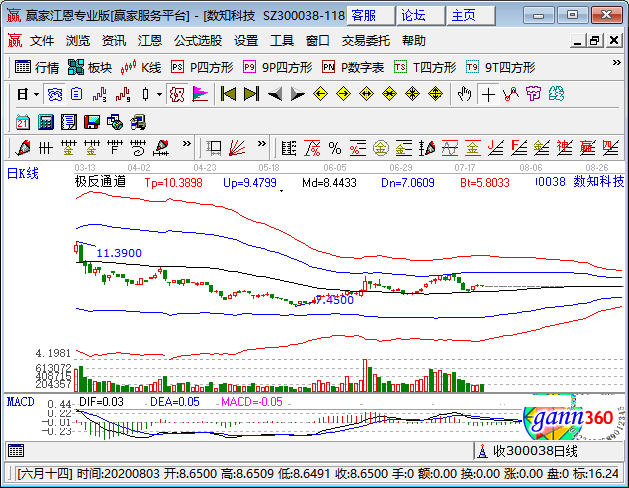629x488 pixels.
Task: Toggle the 极 extreme channel icon
Action: coord(177,95)
